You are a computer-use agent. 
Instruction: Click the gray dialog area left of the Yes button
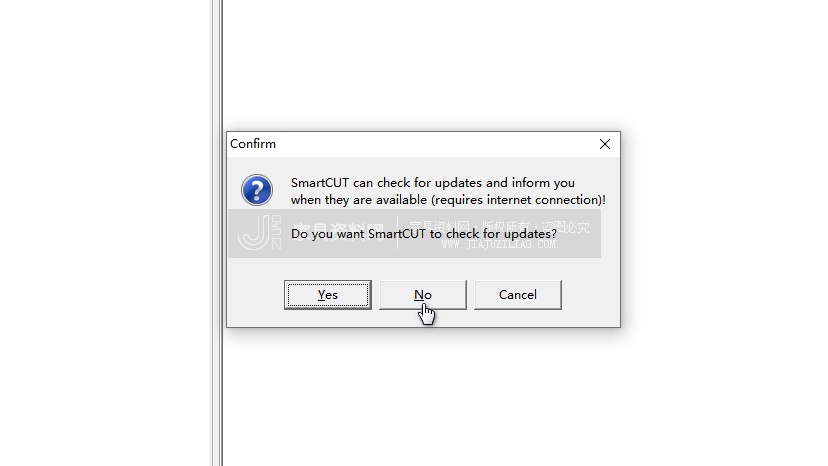(256, 295)
